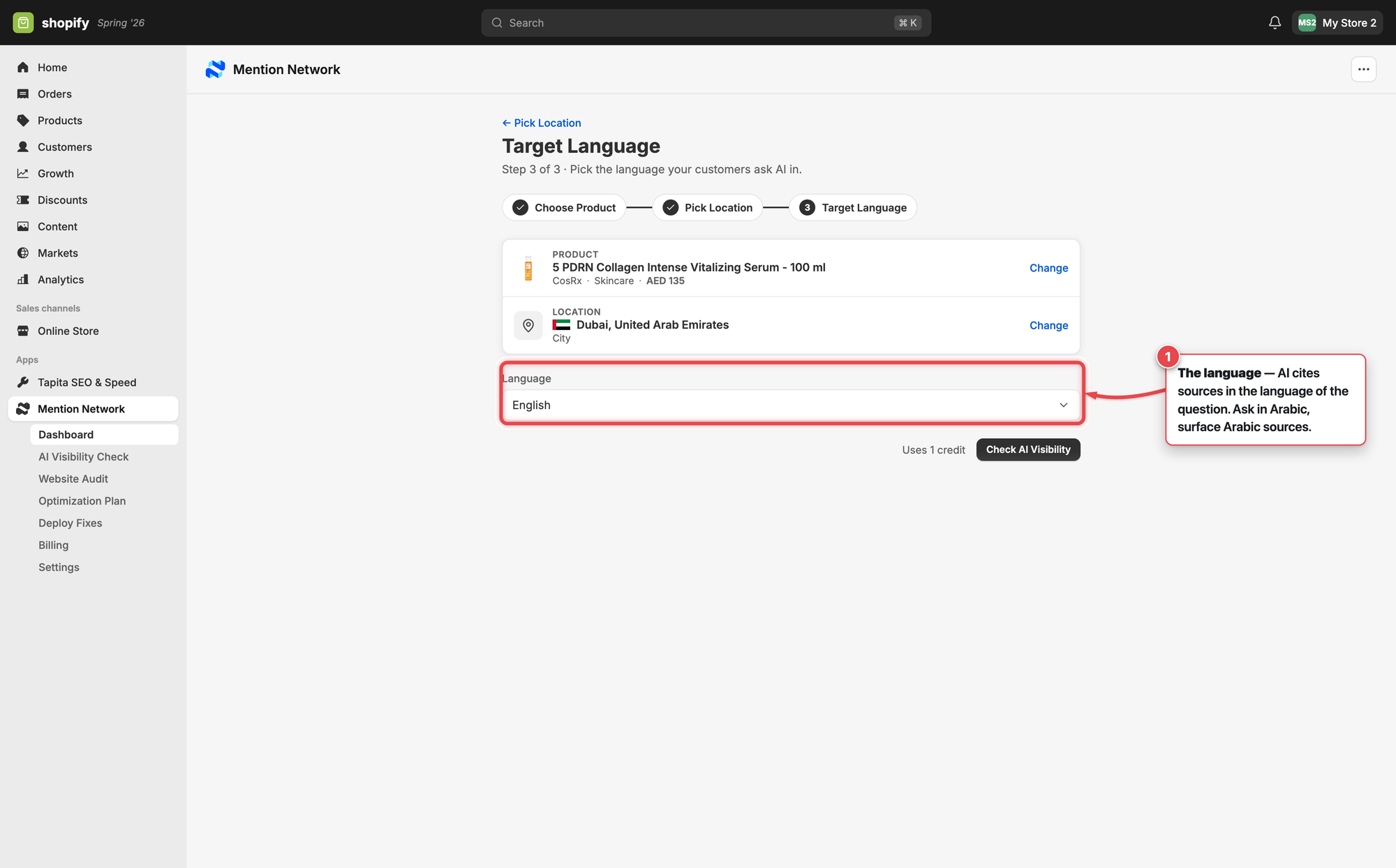Open AI Visibility Check page
This screenshot has height=868, width=1396.
click(83, 456)
